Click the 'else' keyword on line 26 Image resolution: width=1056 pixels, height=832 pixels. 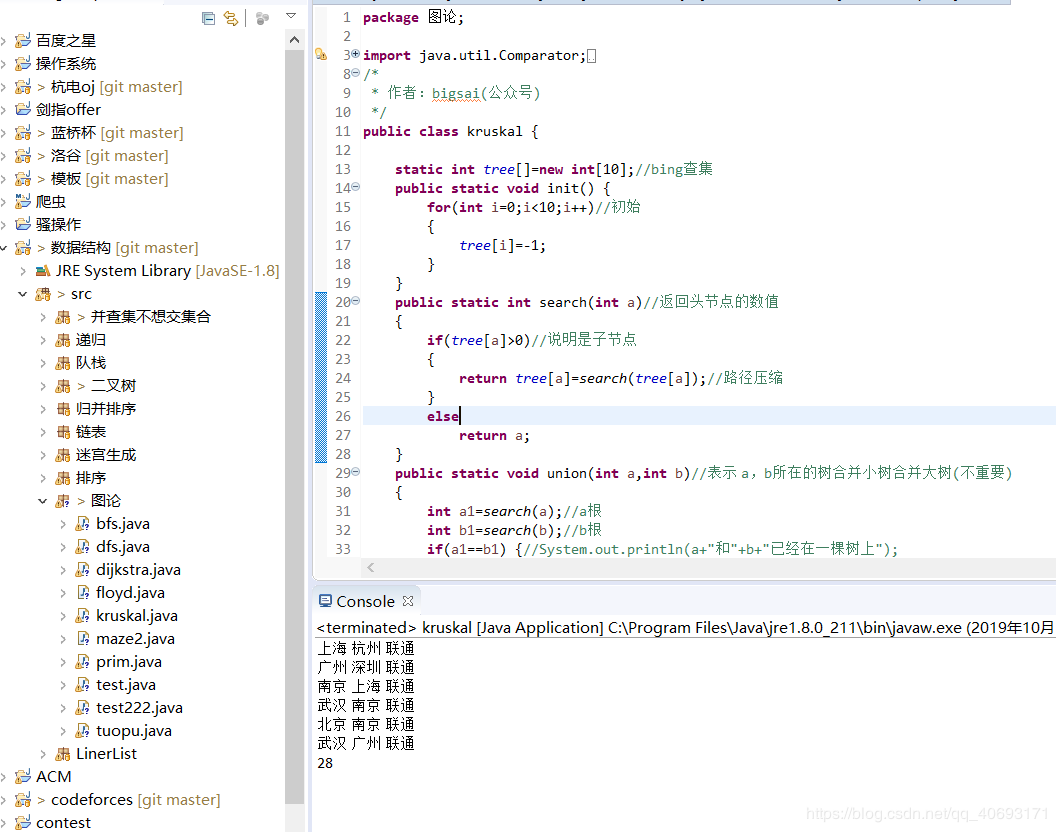click(x=443, y=416)
